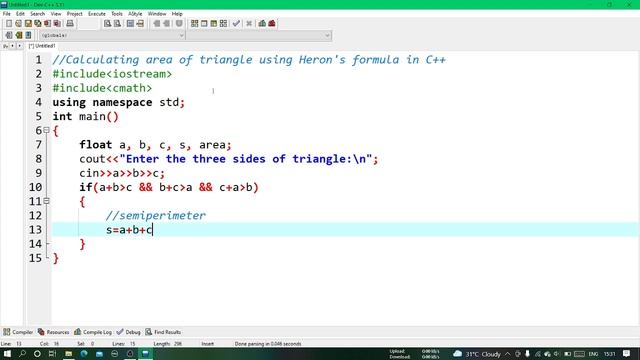Click the '//semiperimeter' comment line
The width and height of the screenshot is (640, 360).
(156, 215)
